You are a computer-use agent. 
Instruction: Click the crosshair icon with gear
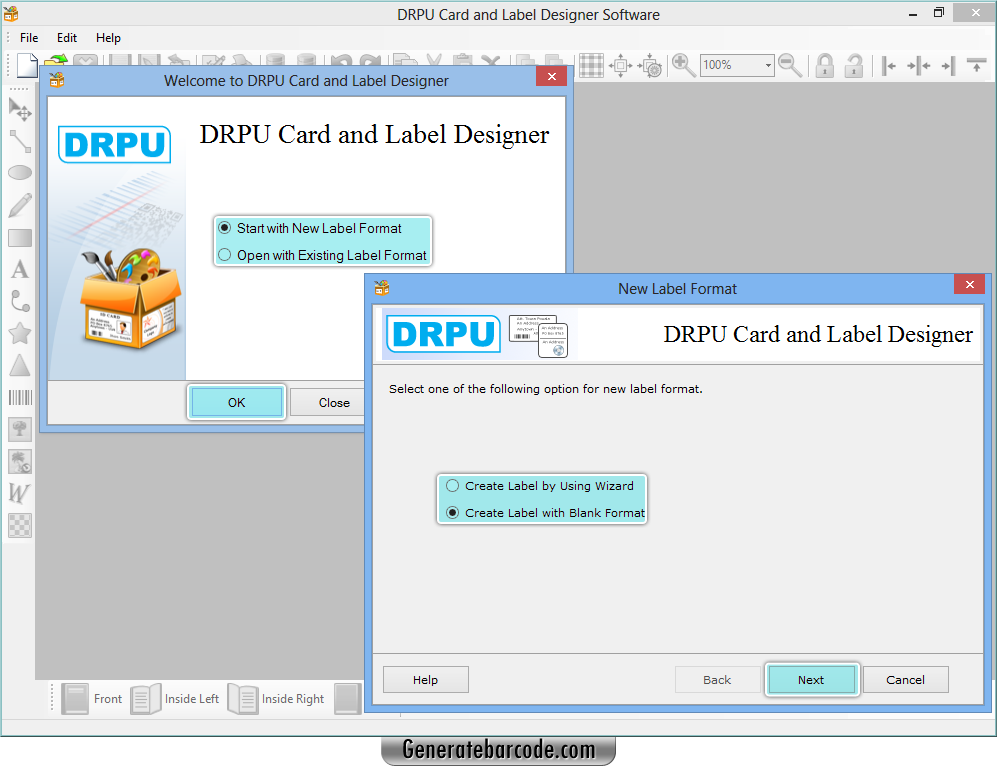tap(650, 65)
